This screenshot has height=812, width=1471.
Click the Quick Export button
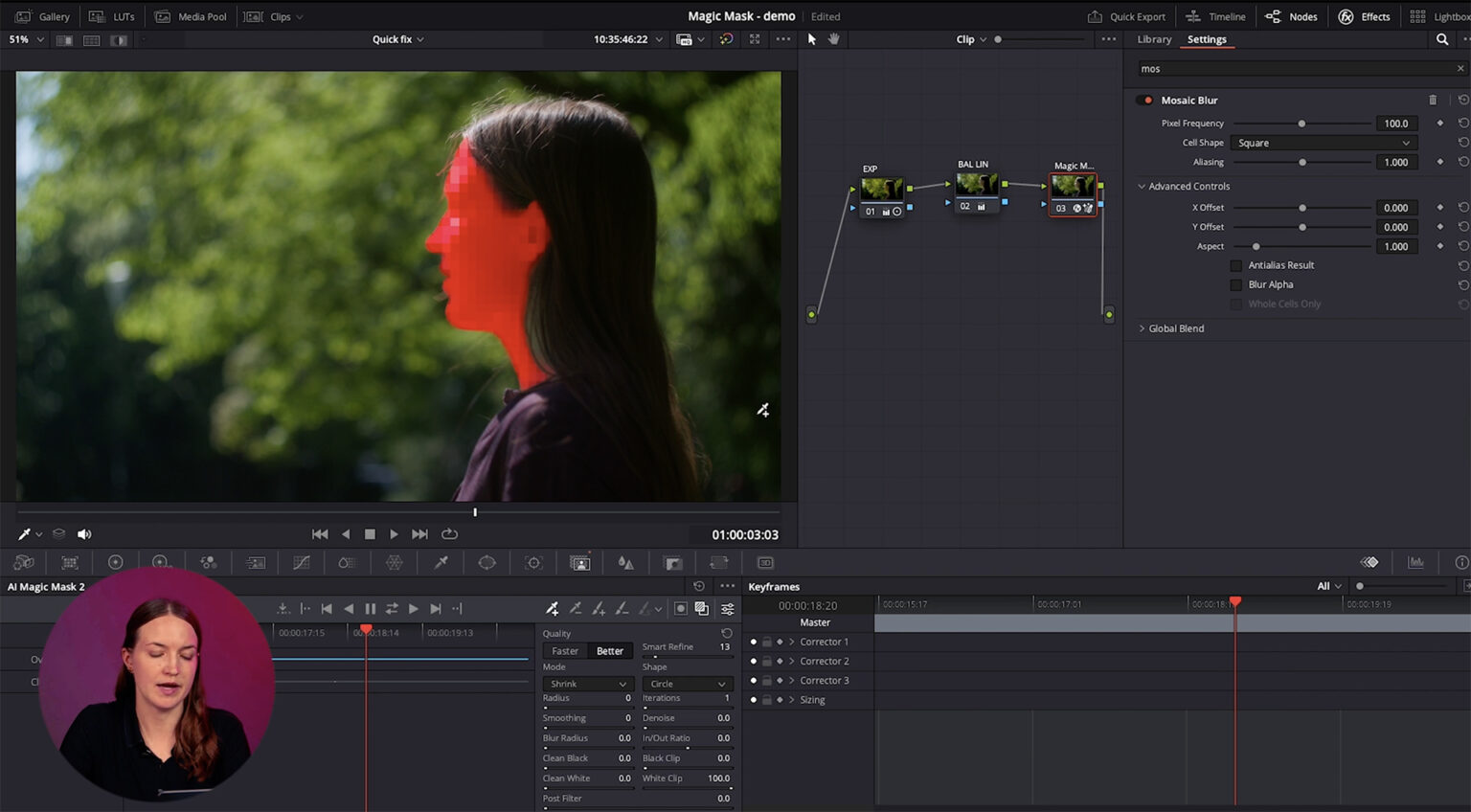[x=1126, y=16]
